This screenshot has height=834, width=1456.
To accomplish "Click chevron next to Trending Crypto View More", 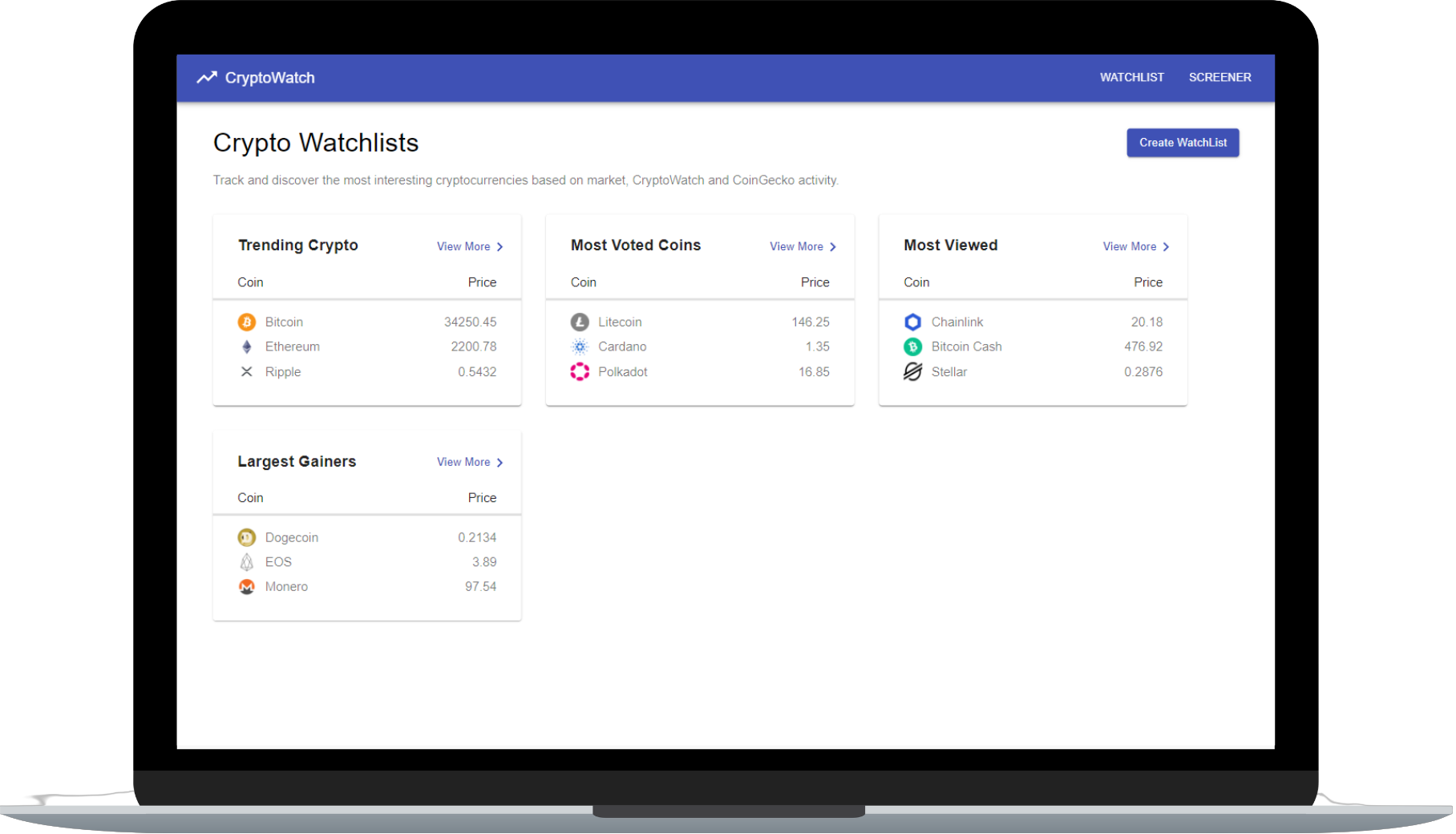I will point(500,247).
